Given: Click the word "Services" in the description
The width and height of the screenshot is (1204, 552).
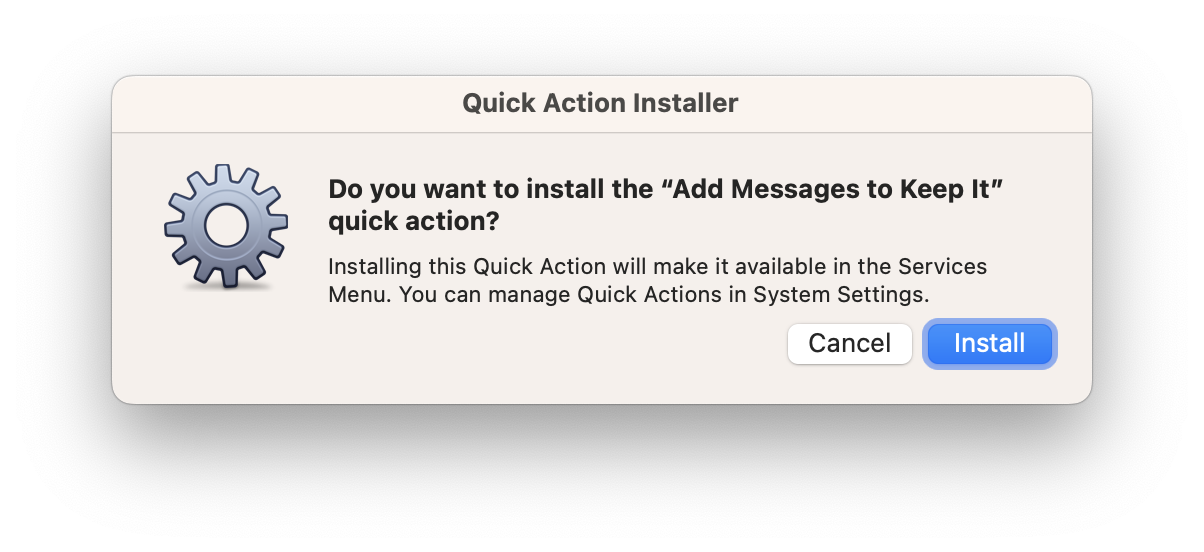Looking at the screenshot, I should 943,268.
